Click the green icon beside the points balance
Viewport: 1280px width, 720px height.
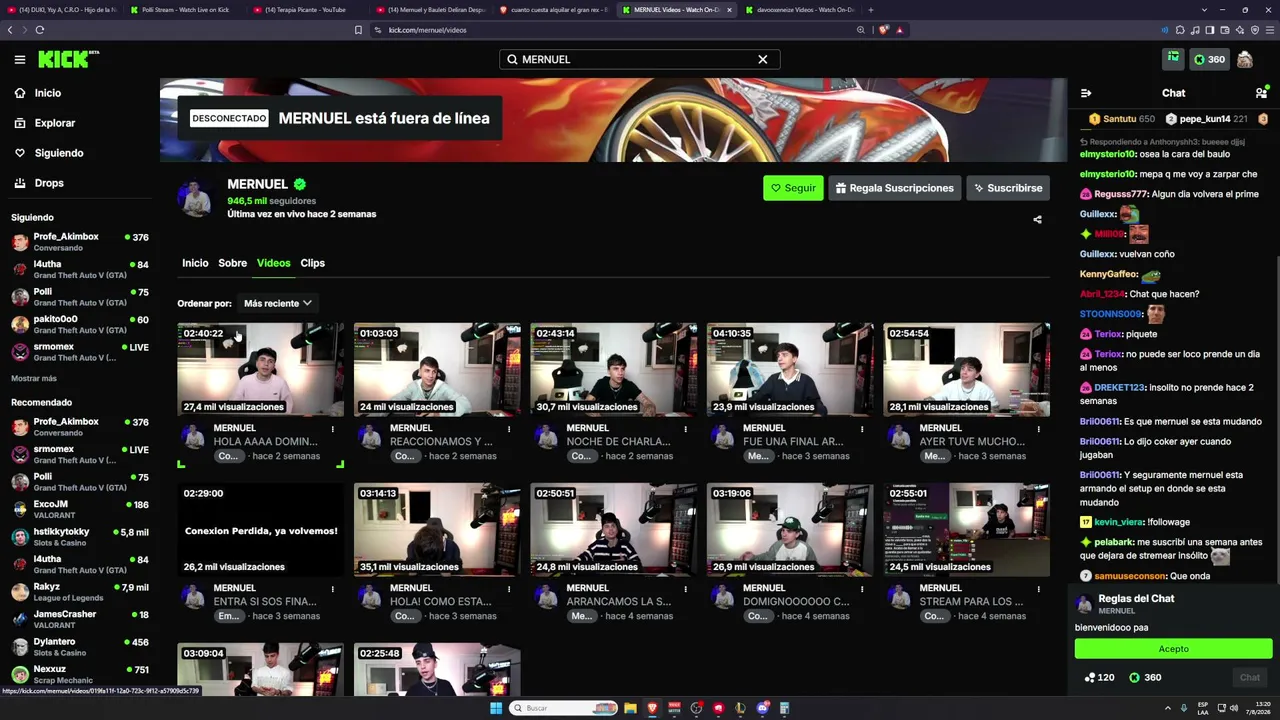(1173, 59)
